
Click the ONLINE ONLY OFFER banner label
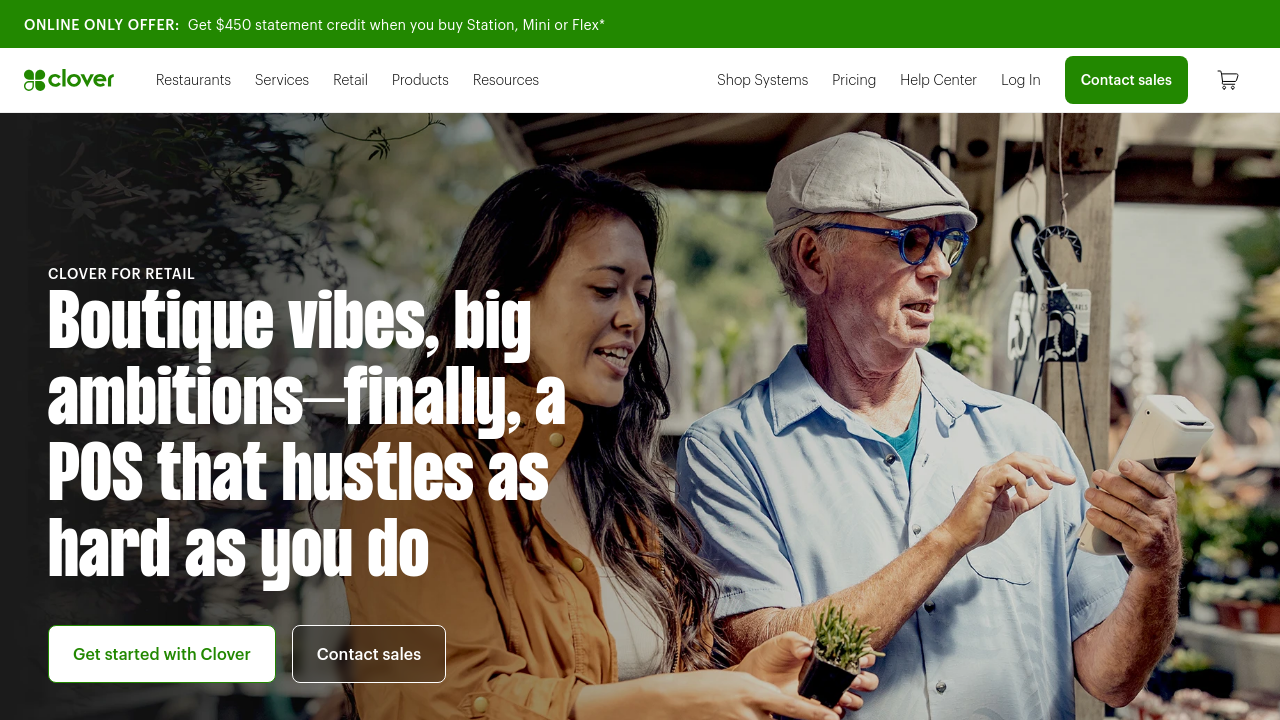102,24
